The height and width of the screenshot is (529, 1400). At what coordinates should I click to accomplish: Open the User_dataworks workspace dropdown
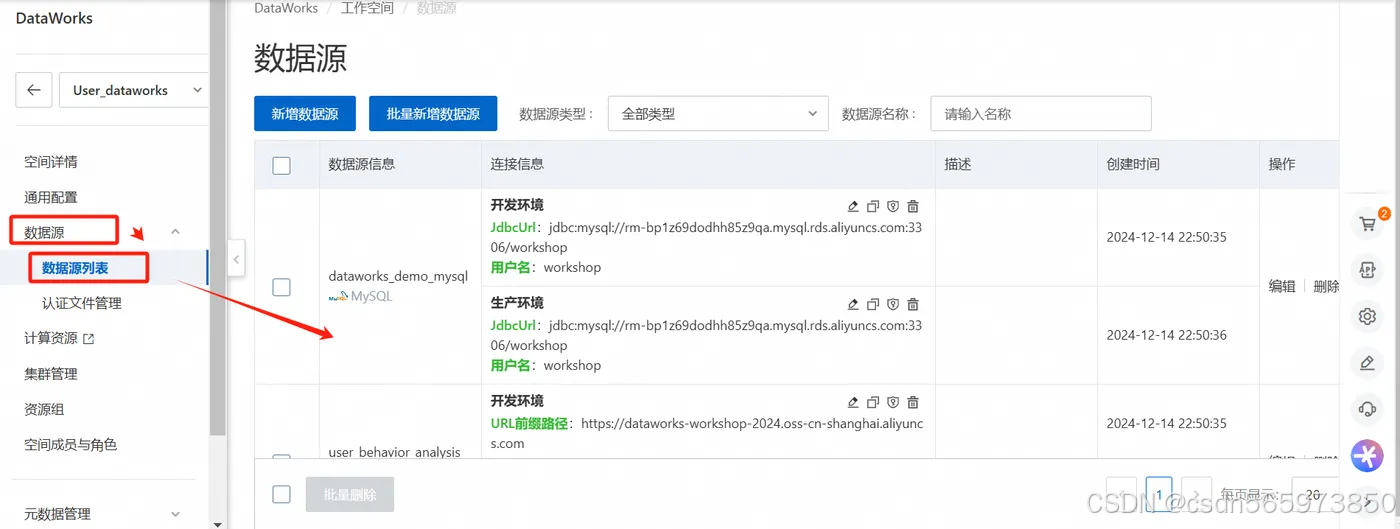click(134, 90)
